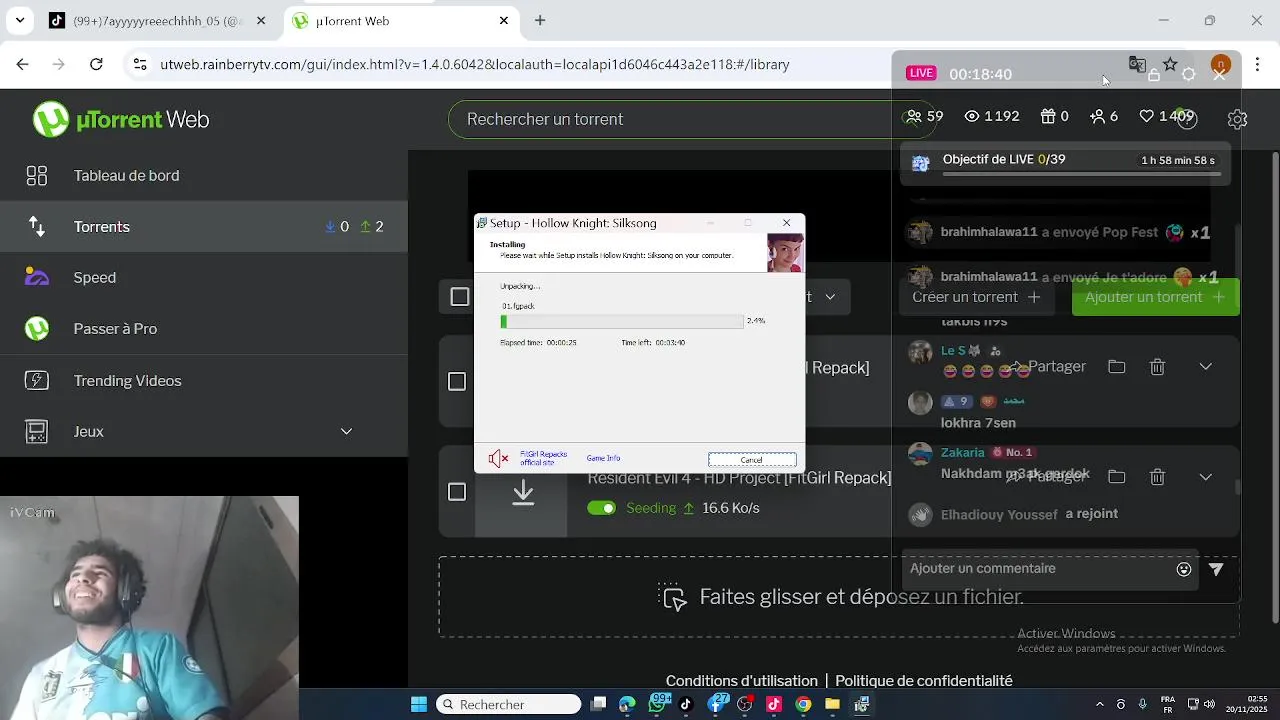Click the Trending Videos lightning icon
This screenshot has width=1280, height=720.
coord(37,380)
